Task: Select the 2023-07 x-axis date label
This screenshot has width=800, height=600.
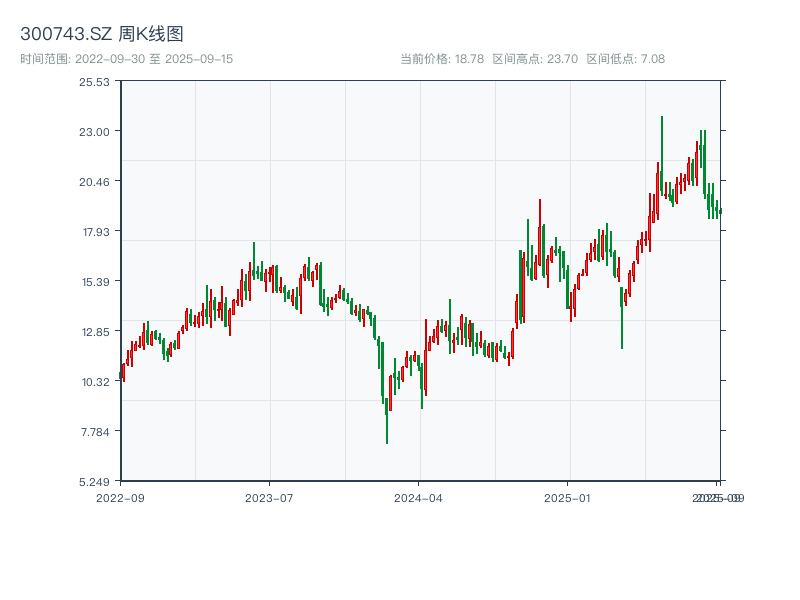Action: coord(269,497)
